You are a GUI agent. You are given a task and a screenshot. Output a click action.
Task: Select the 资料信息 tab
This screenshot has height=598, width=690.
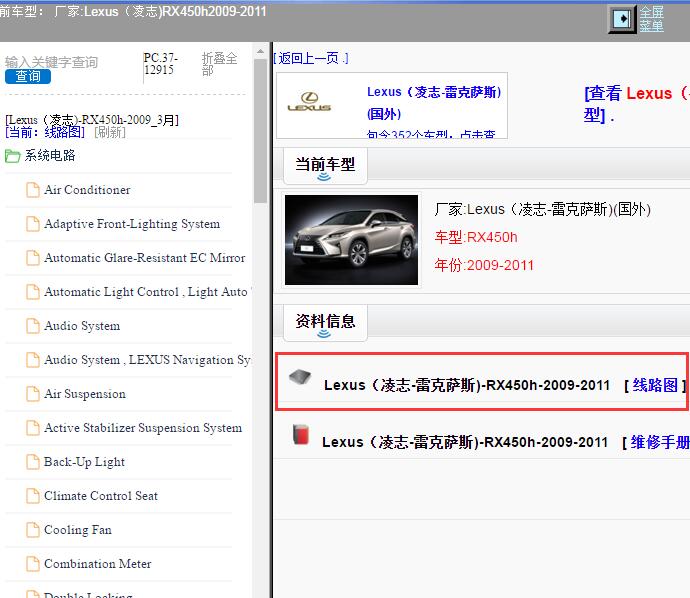click(x=325, y=322)
